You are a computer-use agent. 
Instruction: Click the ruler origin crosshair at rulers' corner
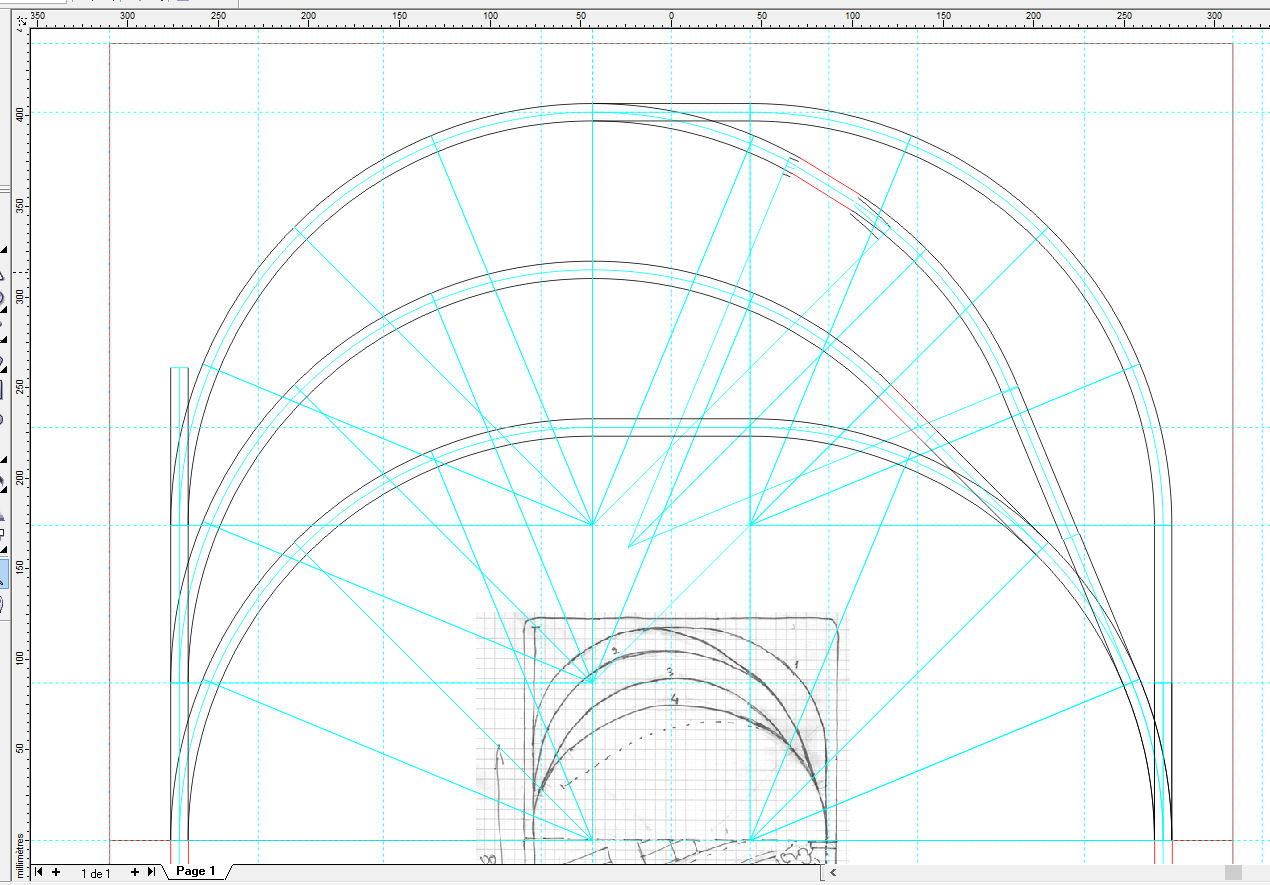click(23, 19)
